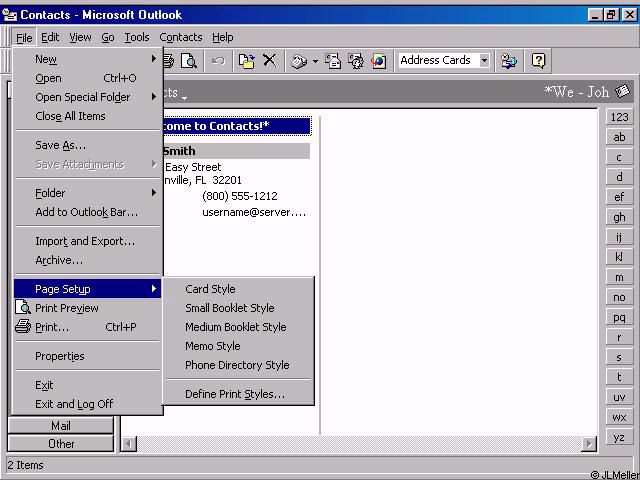
Task: Choose Archive in File menu
Action: (x=87, y=260)
